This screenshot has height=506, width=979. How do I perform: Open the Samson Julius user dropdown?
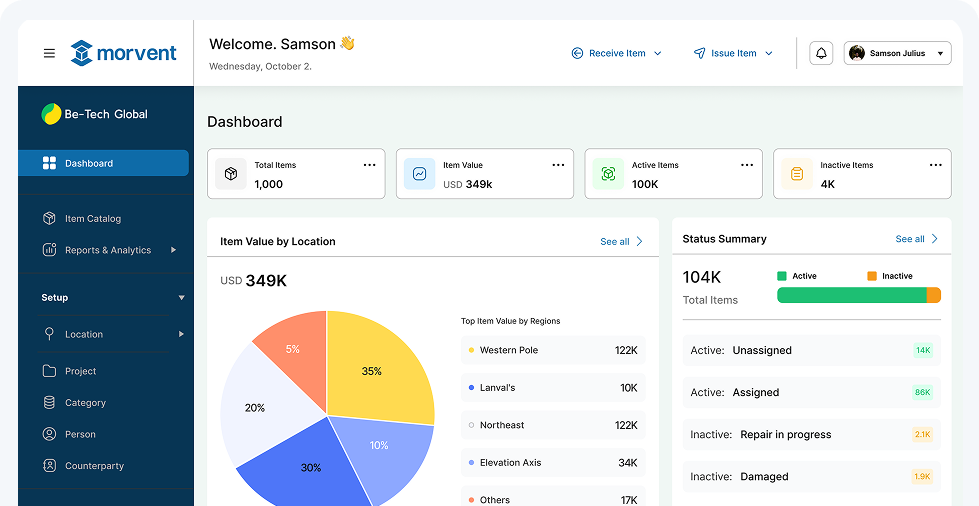coord(897,53)
